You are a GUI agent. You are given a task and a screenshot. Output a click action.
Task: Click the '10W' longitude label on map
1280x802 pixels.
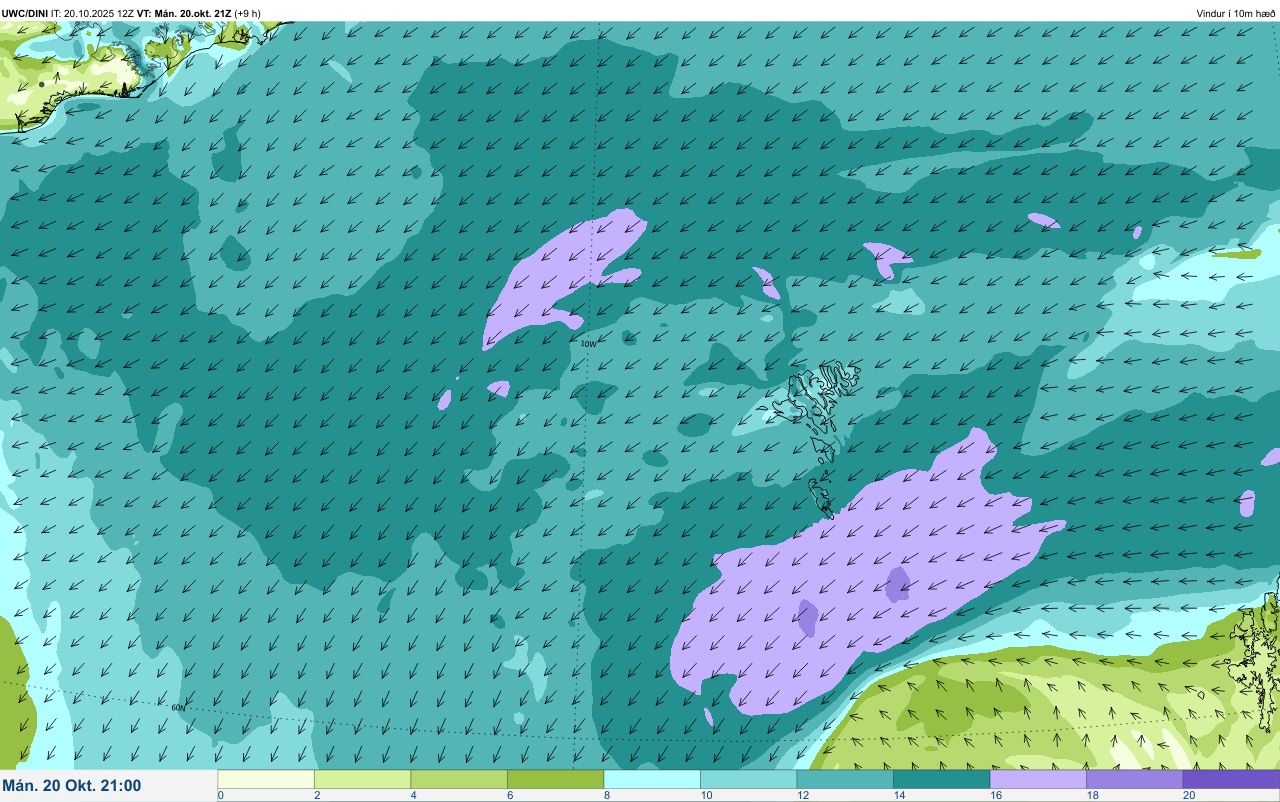click(588, 344)
